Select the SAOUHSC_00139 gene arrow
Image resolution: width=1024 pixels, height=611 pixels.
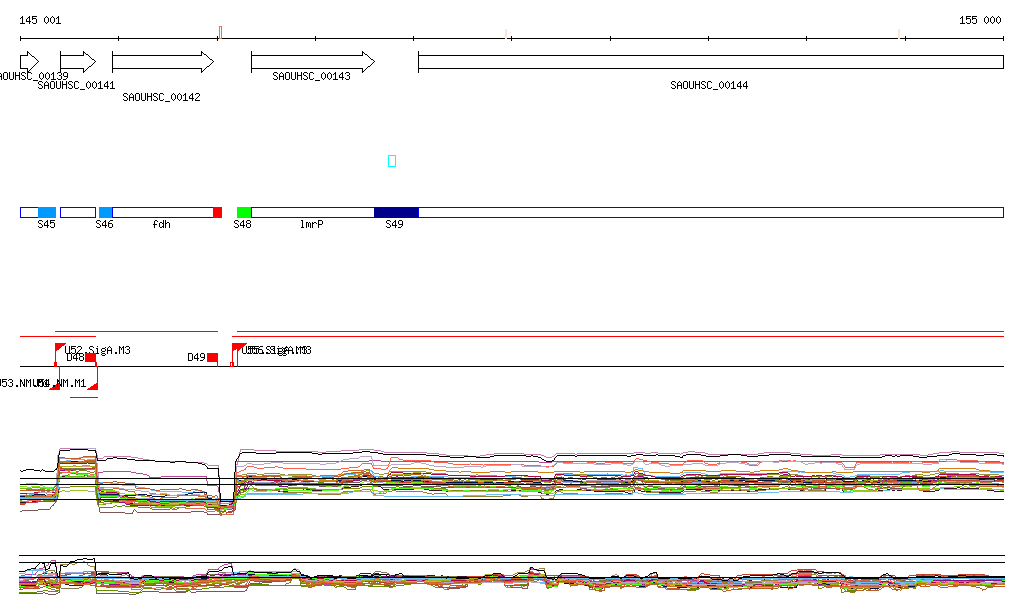[28, 62]
